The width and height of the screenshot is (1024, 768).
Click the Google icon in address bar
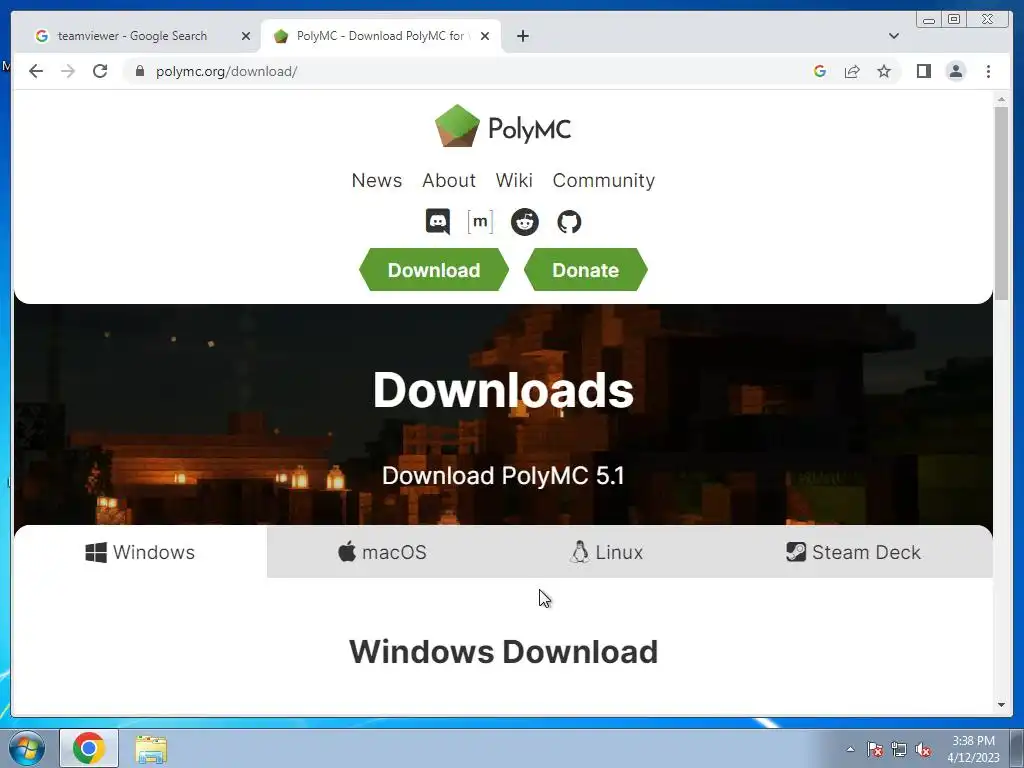(x=820, y=71)
